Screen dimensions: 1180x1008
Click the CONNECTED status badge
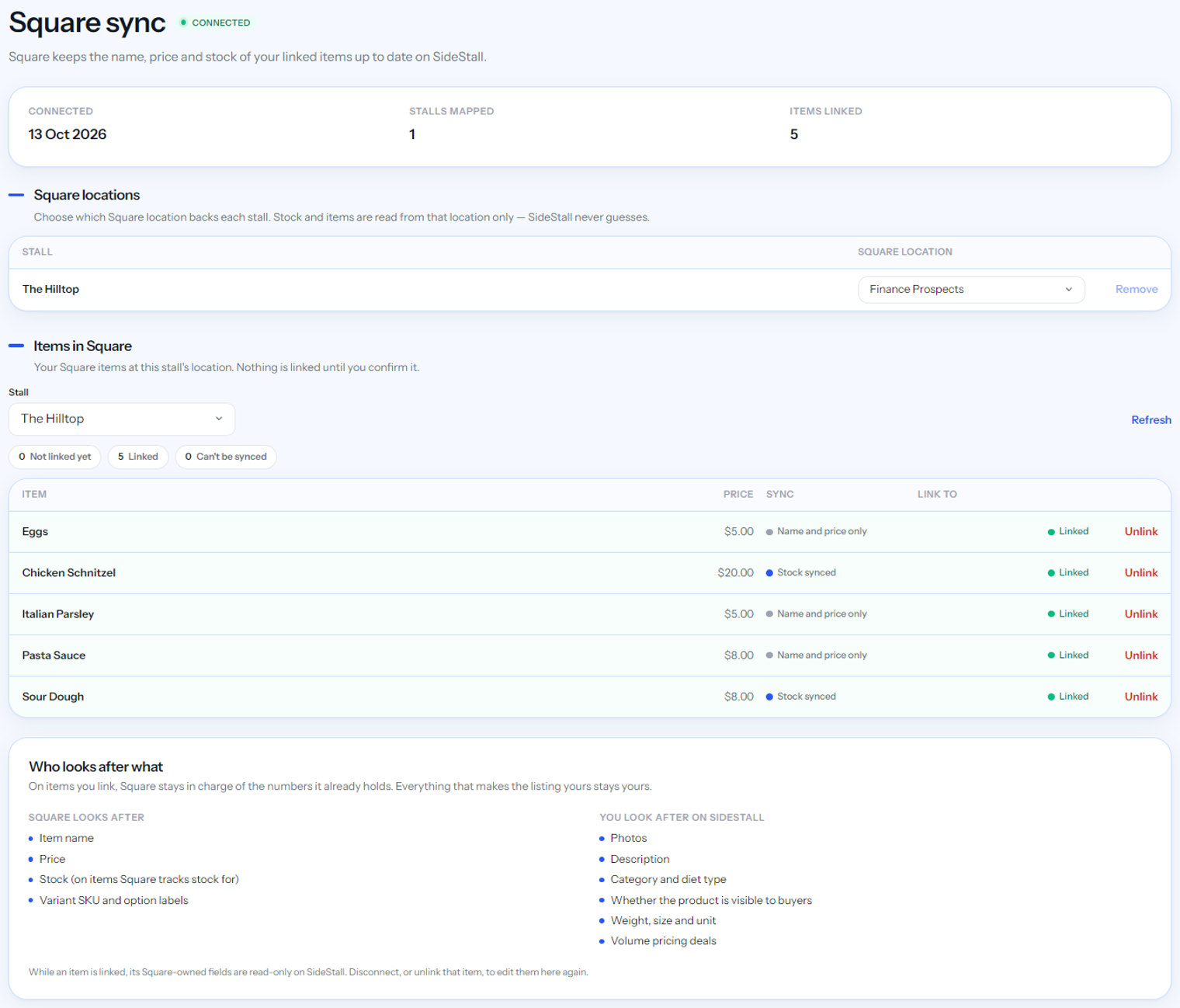tap(215, 23)
